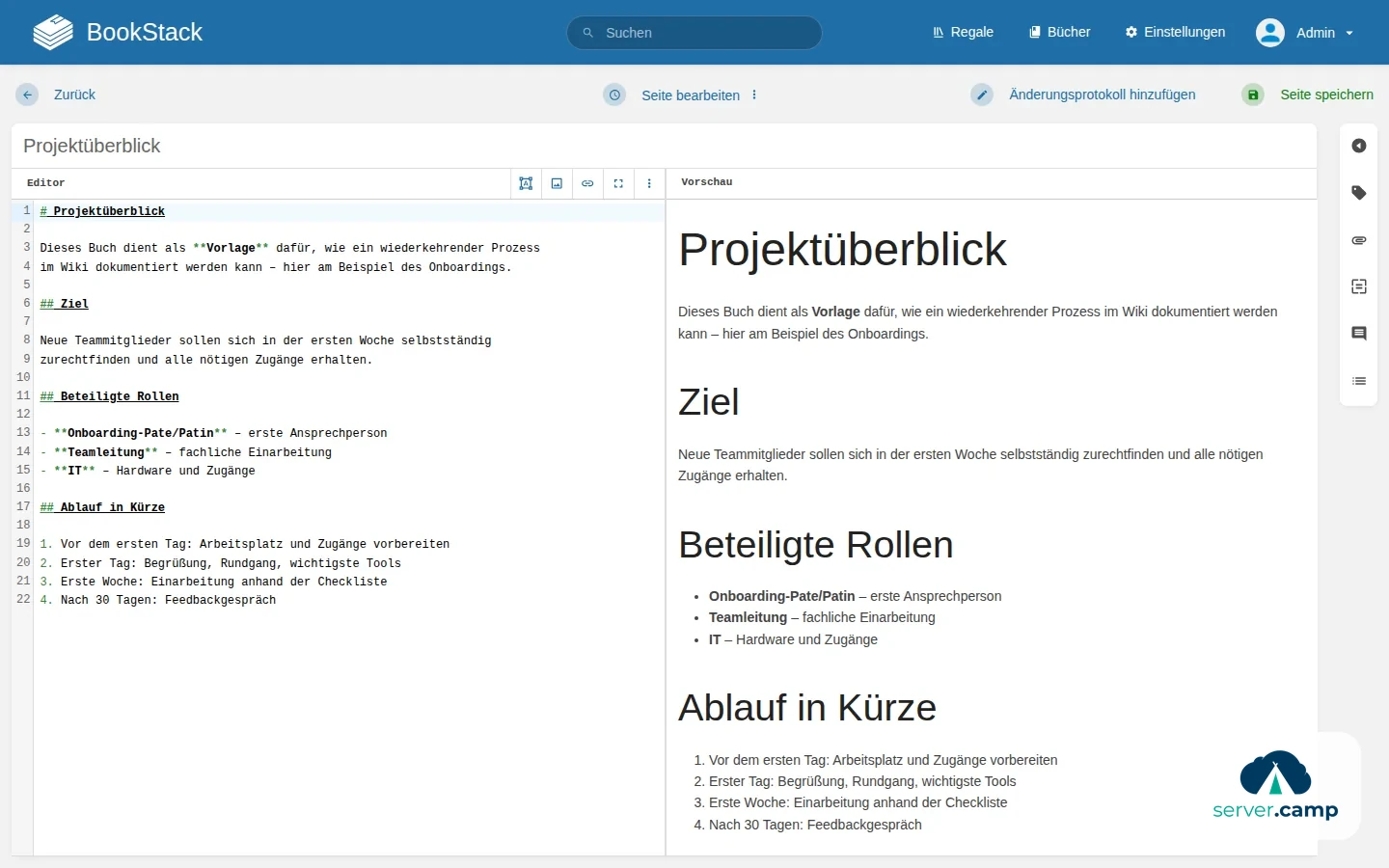Viewport: 1389px width, 868px height.
Task: Open the BookStack home link text
Action: 144,32
